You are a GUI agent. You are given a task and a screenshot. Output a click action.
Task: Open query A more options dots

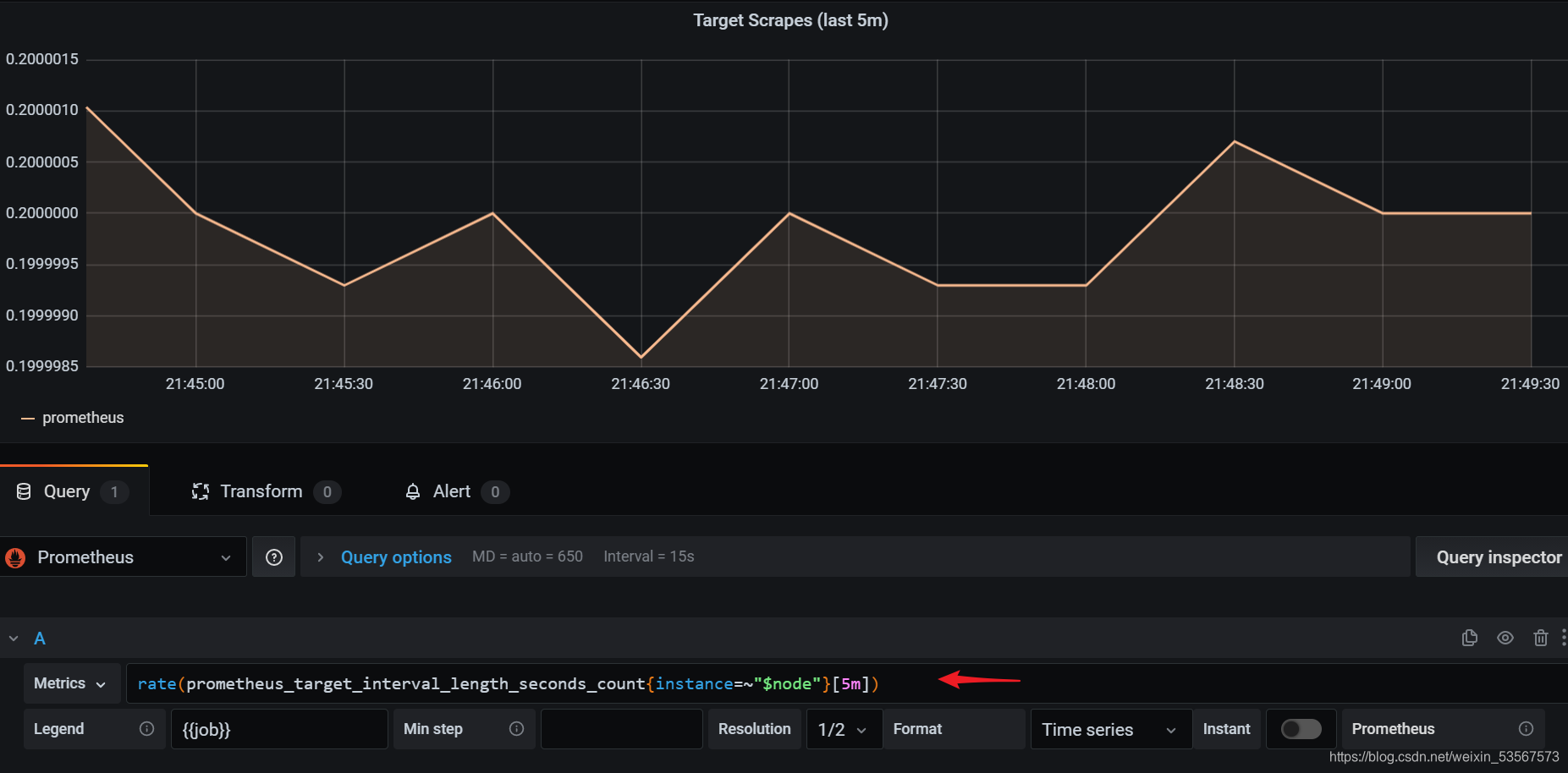click(1564, 638)
